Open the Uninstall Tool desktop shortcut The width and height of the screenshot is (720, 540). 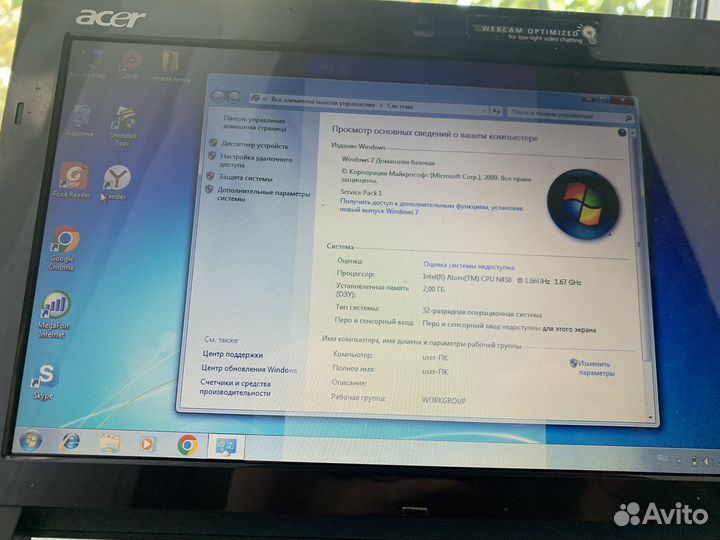[x=123, y=125]
